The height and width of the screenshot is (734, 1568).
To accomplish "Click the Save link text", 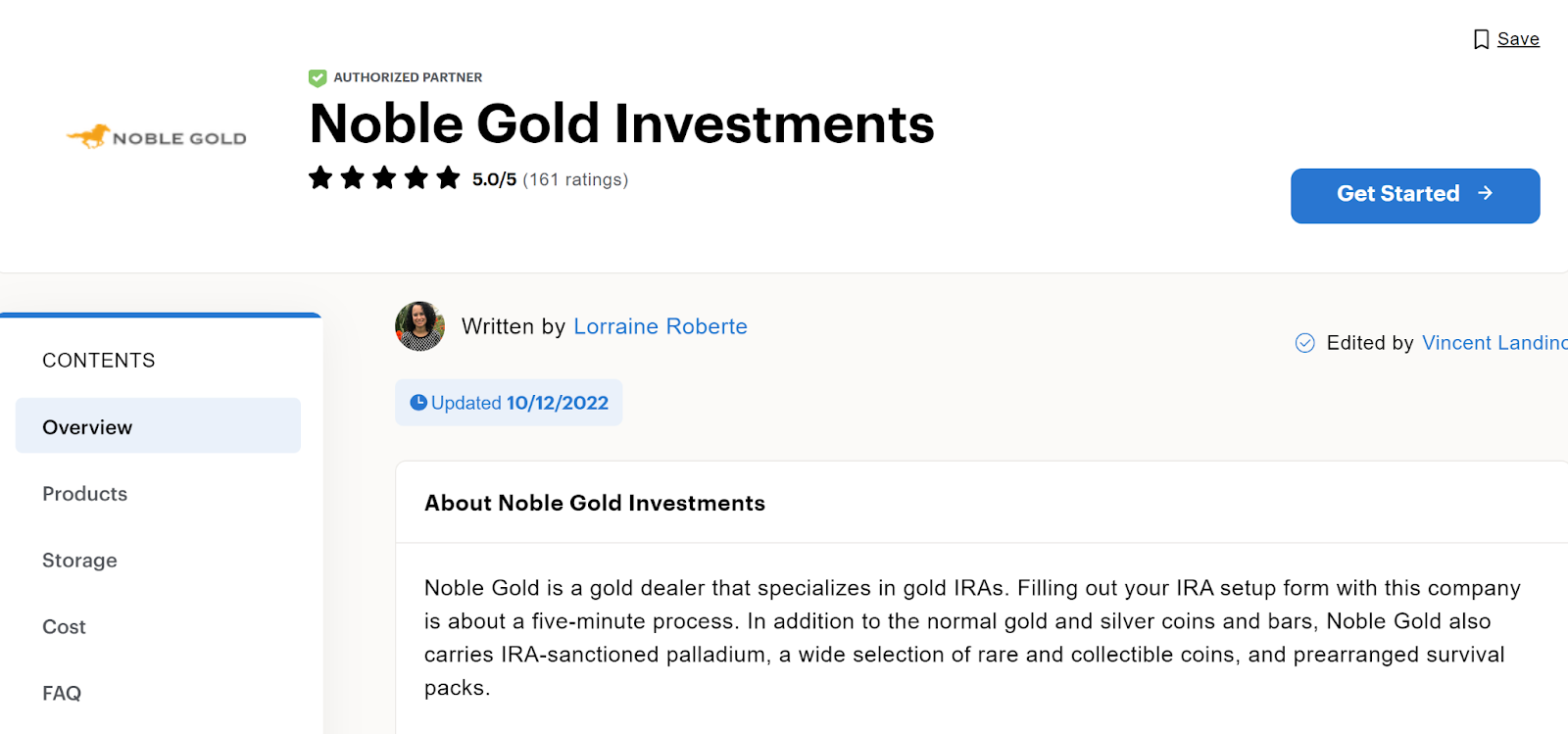I will pyautogui.click(x=1518, y=39).
